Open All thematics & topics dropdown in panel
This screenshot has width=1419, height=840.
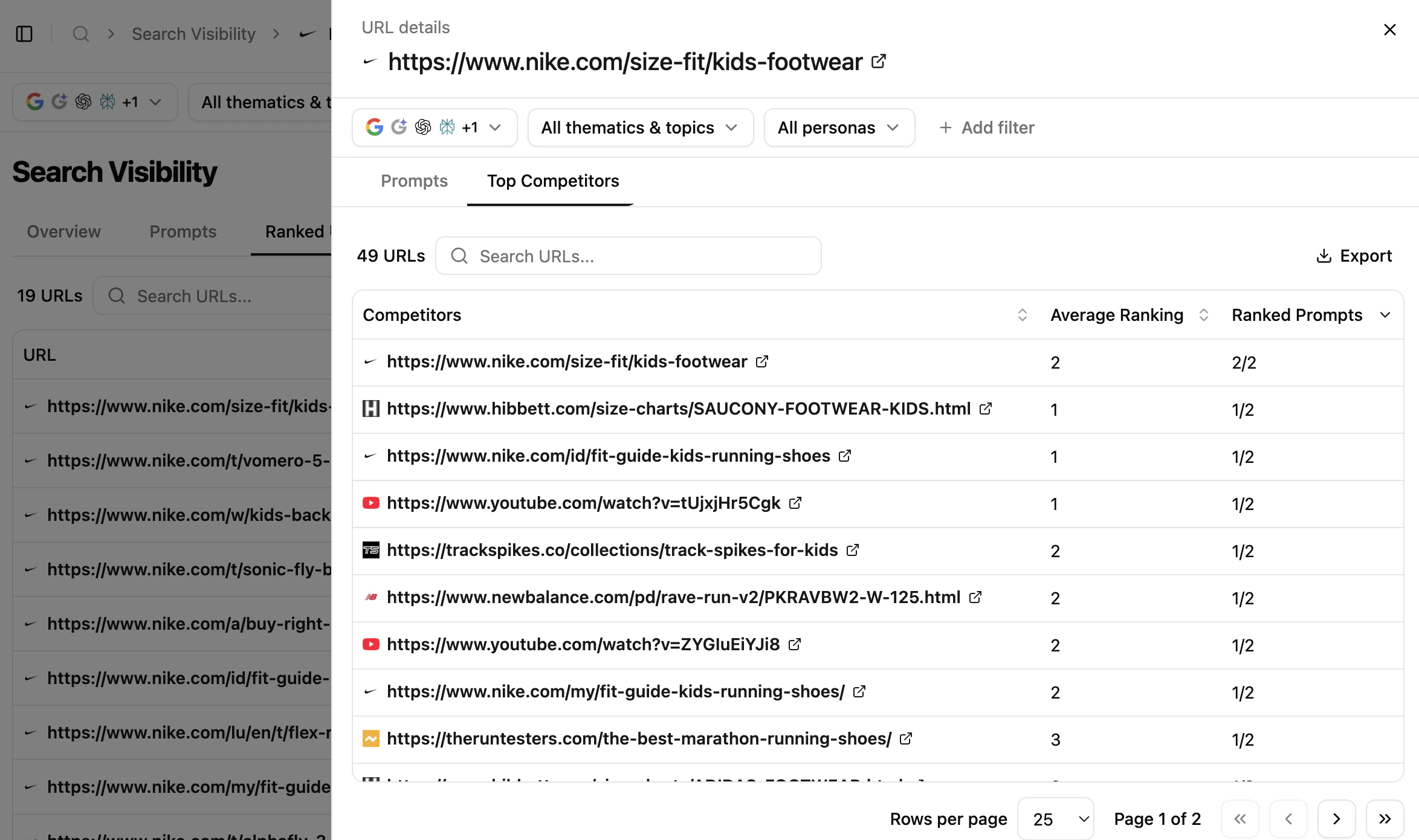(x=640, y=128)
